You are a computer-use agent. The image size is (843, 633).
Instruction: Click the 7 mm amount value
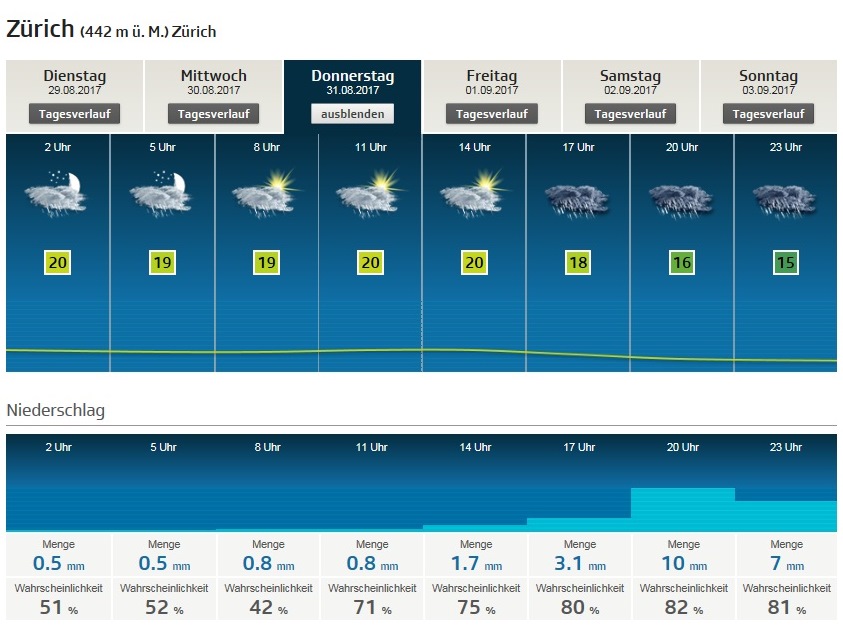[787, 564]
